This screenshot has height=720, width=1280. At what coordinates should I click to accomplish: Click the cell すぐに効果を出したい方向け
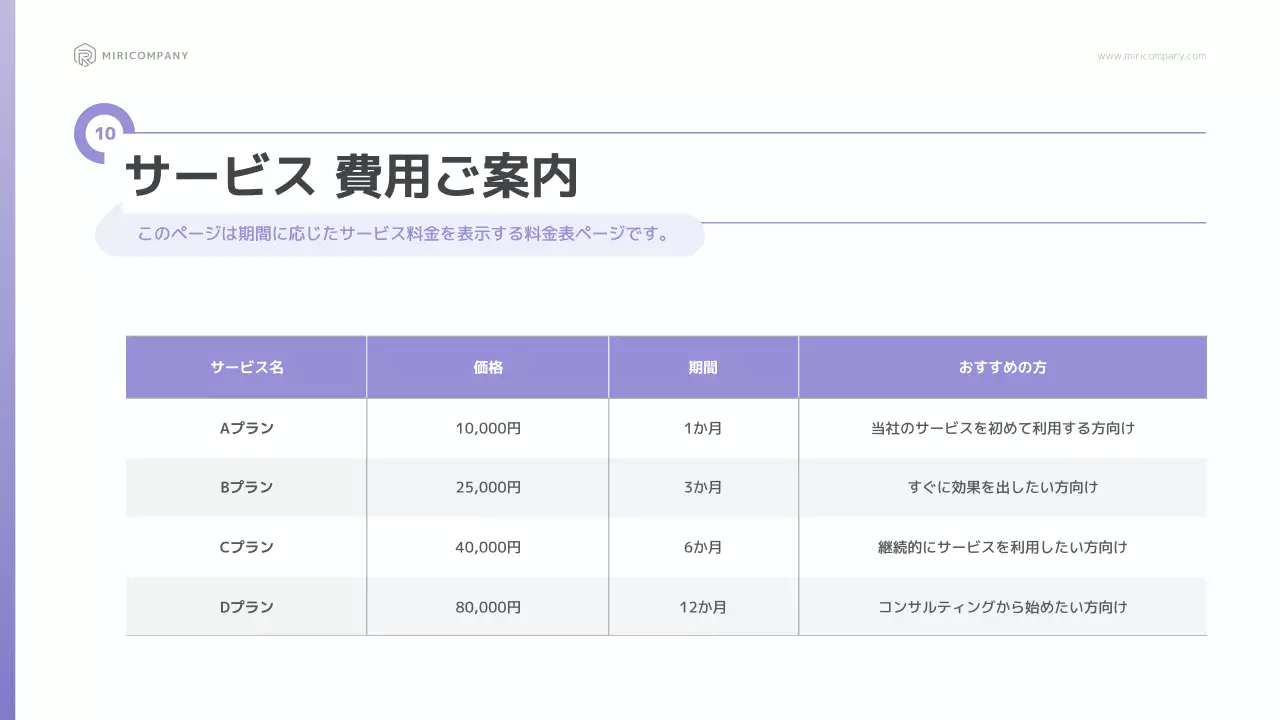pos(1001,487)
